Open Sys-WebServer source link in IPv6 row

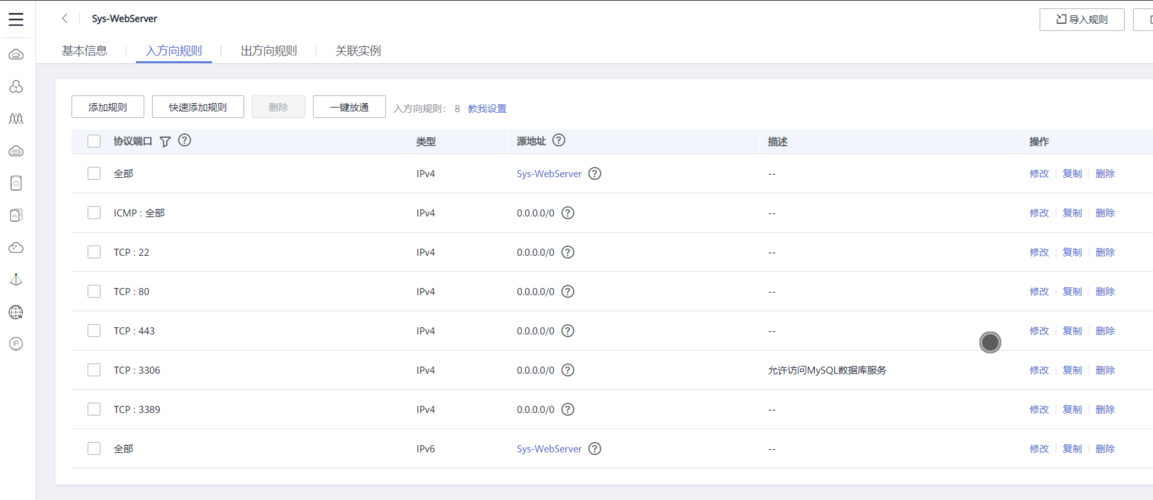pos(549,449)
